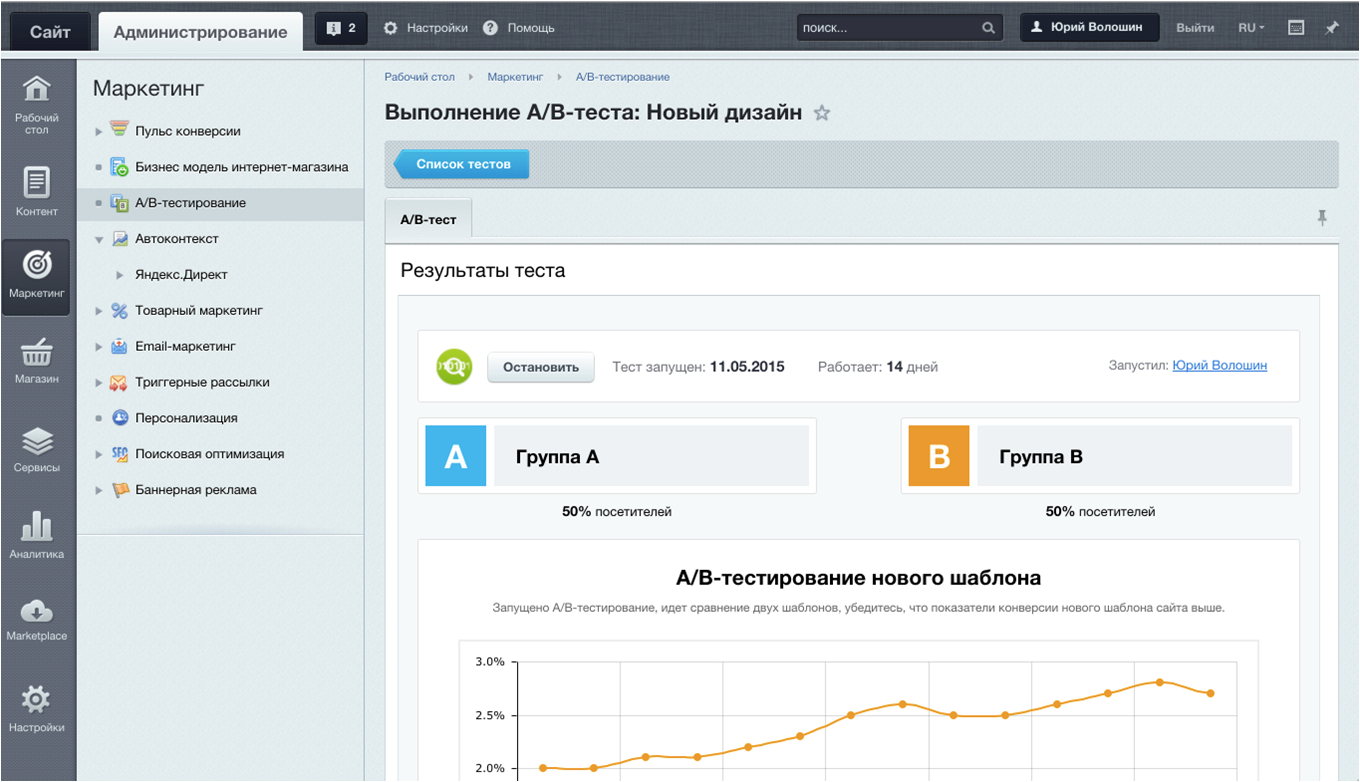Expand the Товарный маркетинг node
The image size is (1360, 782).
(x=99, y=311)
